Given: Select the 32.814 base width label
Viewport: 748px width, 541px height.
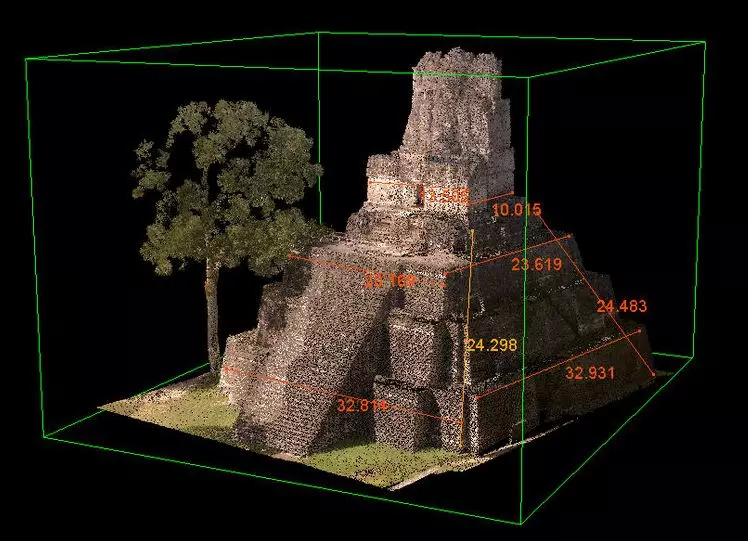Looking at the screenshot, I should [363, 406].
